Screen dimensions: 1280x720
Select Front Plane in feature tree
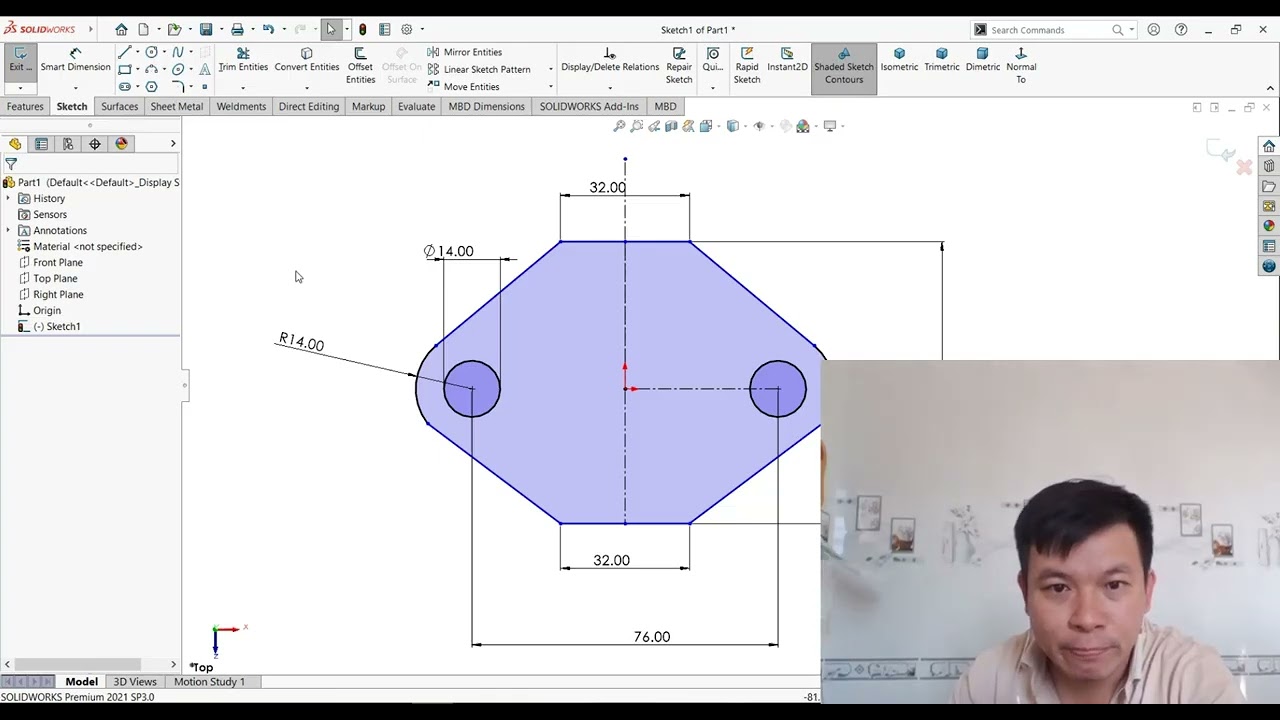pyautogui.click(x=58, y=262)
